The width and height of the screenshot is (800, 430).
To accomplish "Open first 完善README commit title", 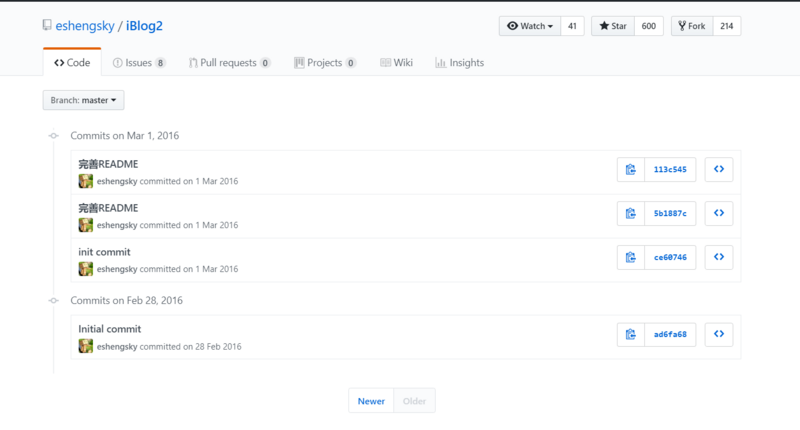I will click(108, 164).
